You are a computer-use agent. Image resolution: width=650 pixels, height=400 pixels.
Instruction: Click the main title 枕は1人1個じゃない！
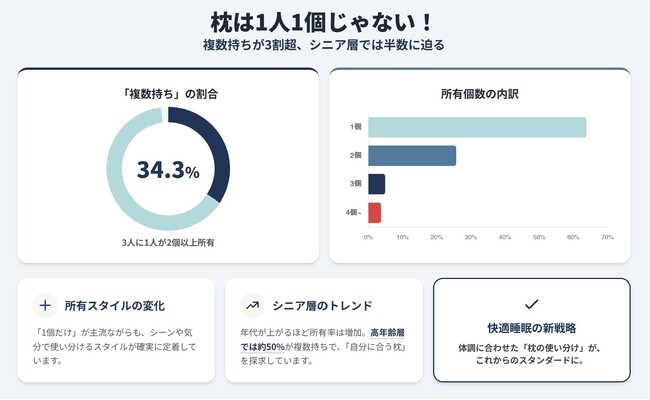point(324,21)
